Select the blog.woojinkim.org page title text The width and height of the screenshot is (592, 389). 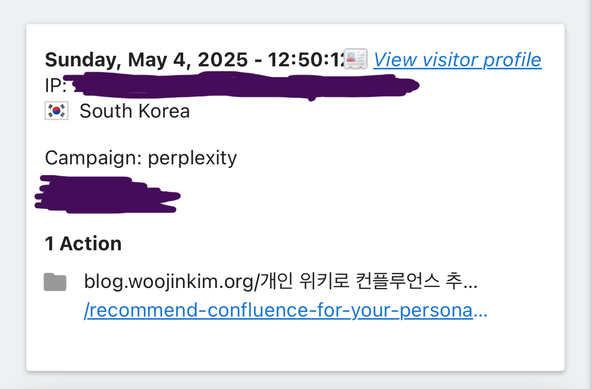click(281, 282)
